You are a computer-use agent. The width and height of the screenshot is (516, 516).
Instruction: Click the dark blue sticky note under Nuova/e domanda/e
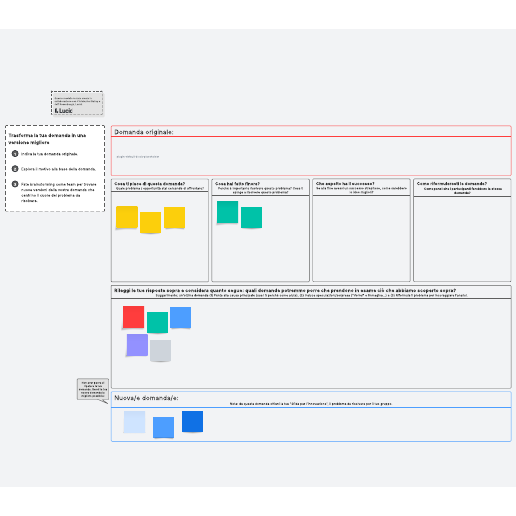click(192, 421)
